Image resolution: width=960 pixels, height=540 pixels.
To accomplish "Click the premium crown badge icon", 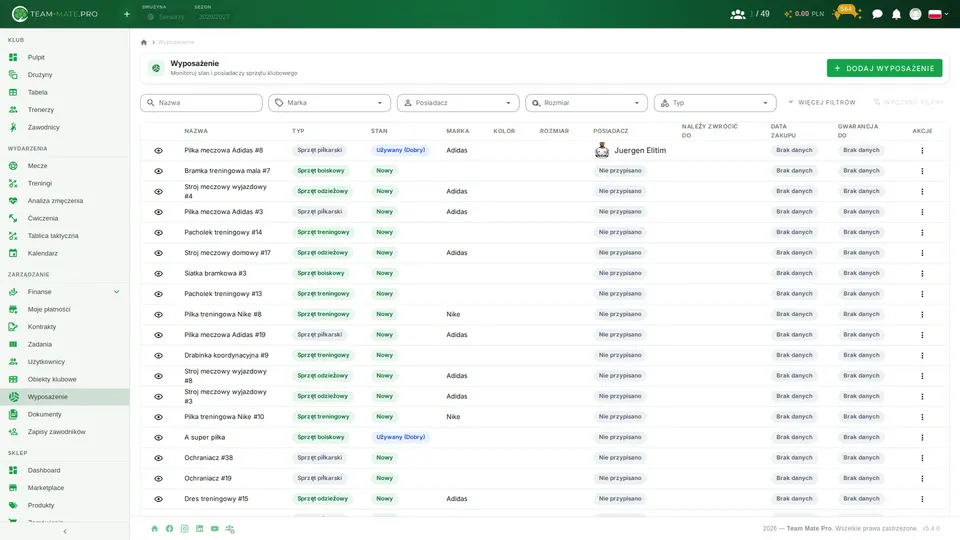I will coord(847,13).
